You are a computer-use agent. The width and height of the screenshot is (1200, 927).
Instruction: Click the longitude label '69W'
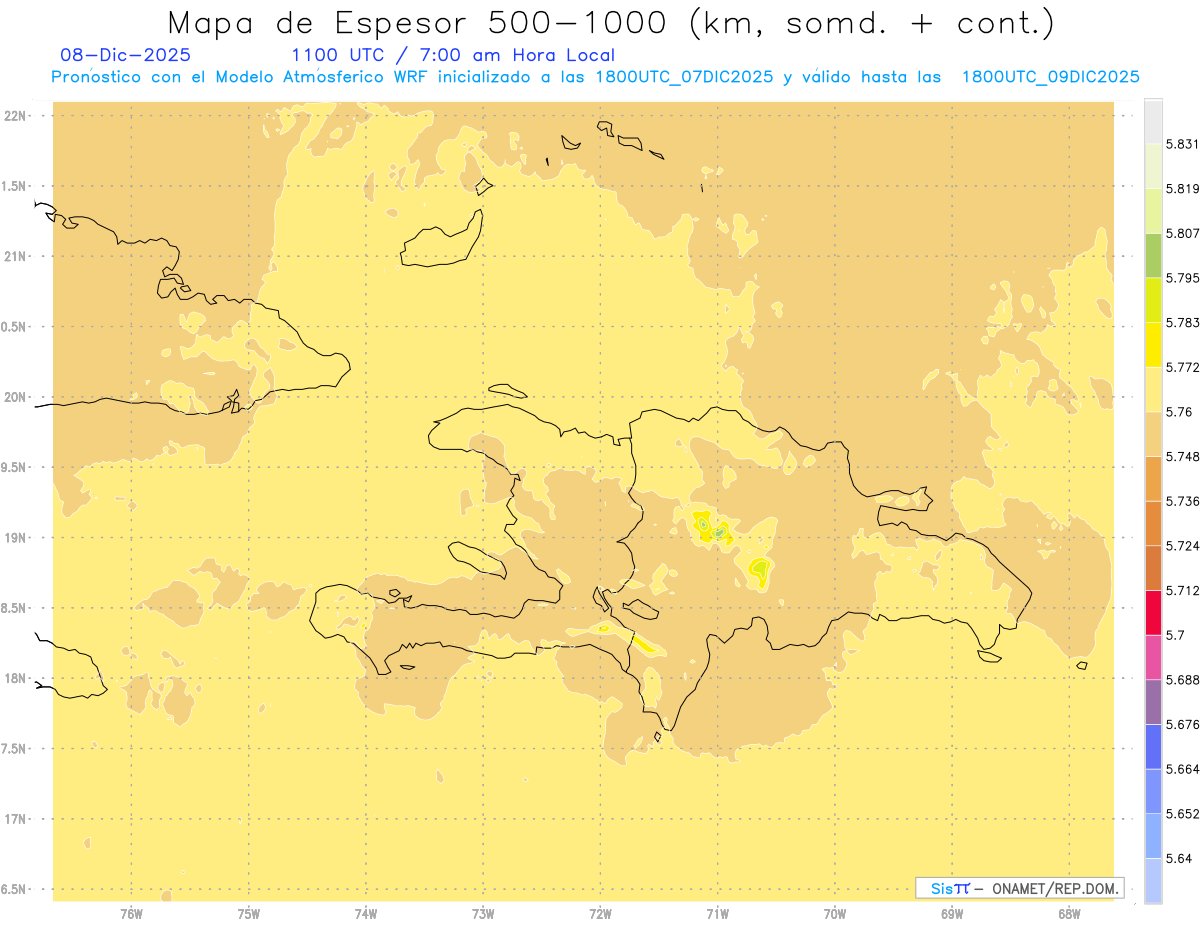tap(952, 914)
